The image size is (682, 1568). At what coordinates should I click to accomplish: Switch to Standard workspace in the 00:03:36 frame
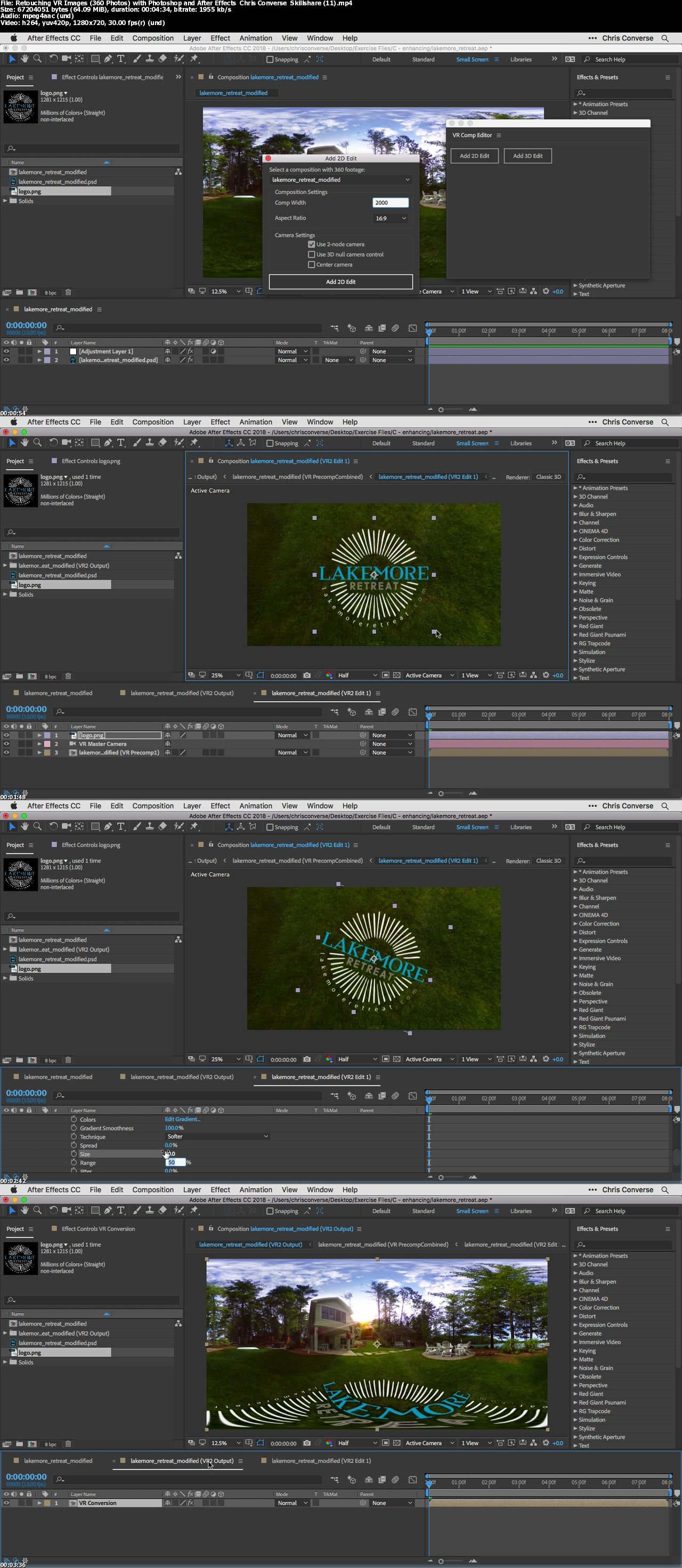point(424,1211)
